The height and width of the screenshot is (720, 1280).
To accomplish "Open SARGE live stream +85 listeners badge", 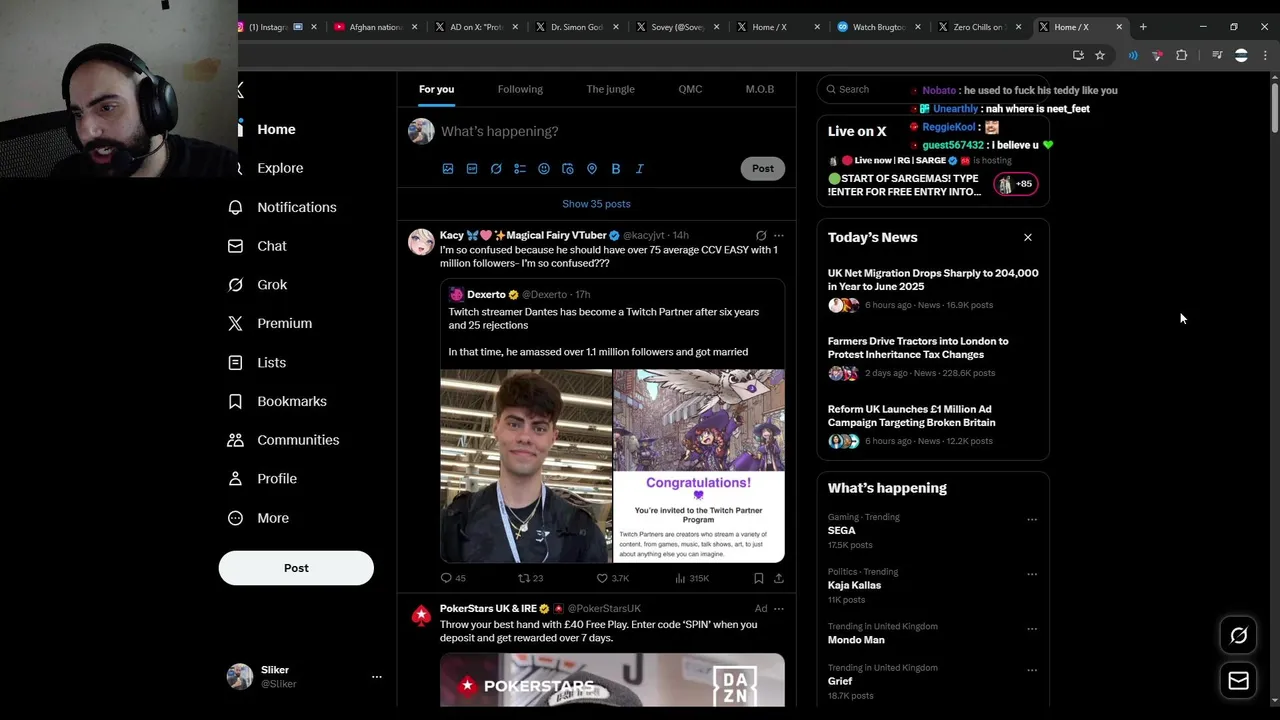I will (x=1016, y=184).
